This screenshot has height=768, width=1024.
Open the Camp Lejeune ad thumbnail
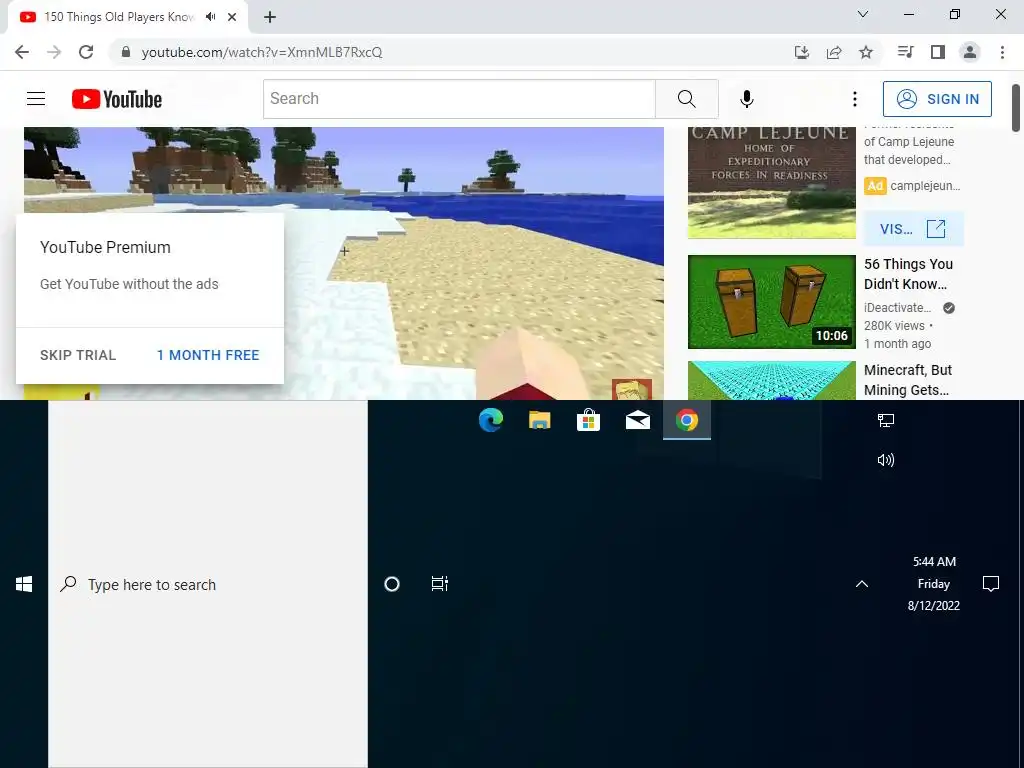(772, 183)
